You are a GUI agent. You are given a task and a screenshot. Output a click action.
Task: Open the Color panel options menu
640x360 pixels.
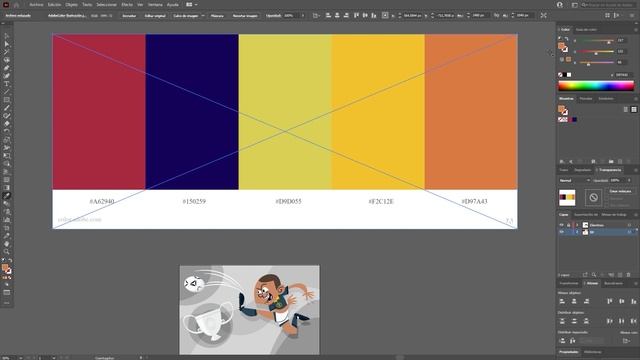pyautogui.click(x=636, y=29)
